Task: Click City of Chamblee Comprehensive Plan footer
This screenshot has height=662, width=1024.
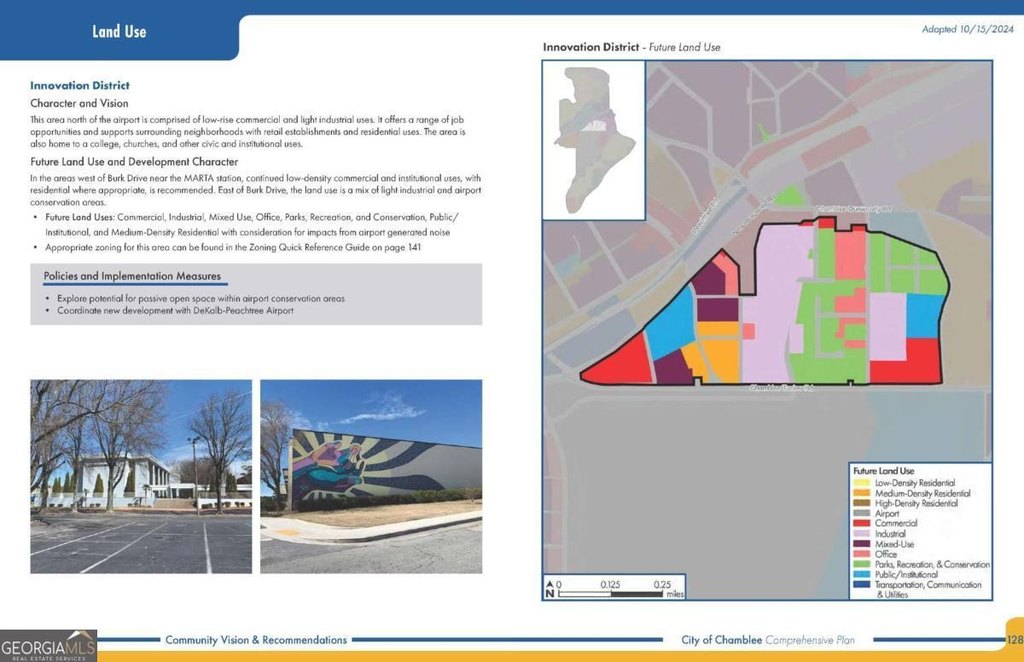Action: [775, 640]
